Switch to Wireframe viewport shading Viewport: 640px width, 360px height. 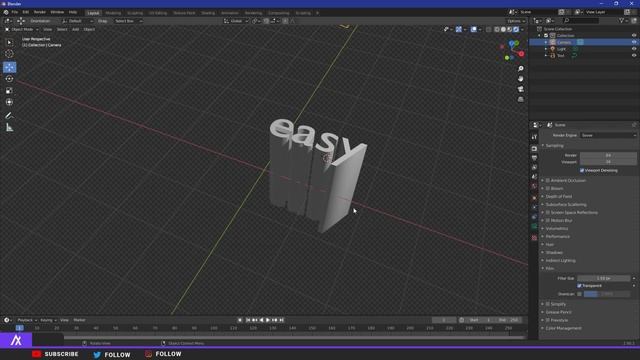(497, 29)
